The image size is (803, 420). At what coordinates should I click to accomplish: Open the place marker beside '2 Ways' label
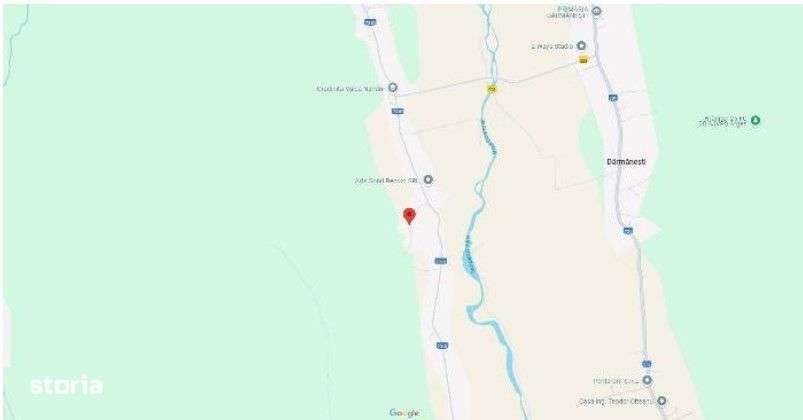[581, 46]
